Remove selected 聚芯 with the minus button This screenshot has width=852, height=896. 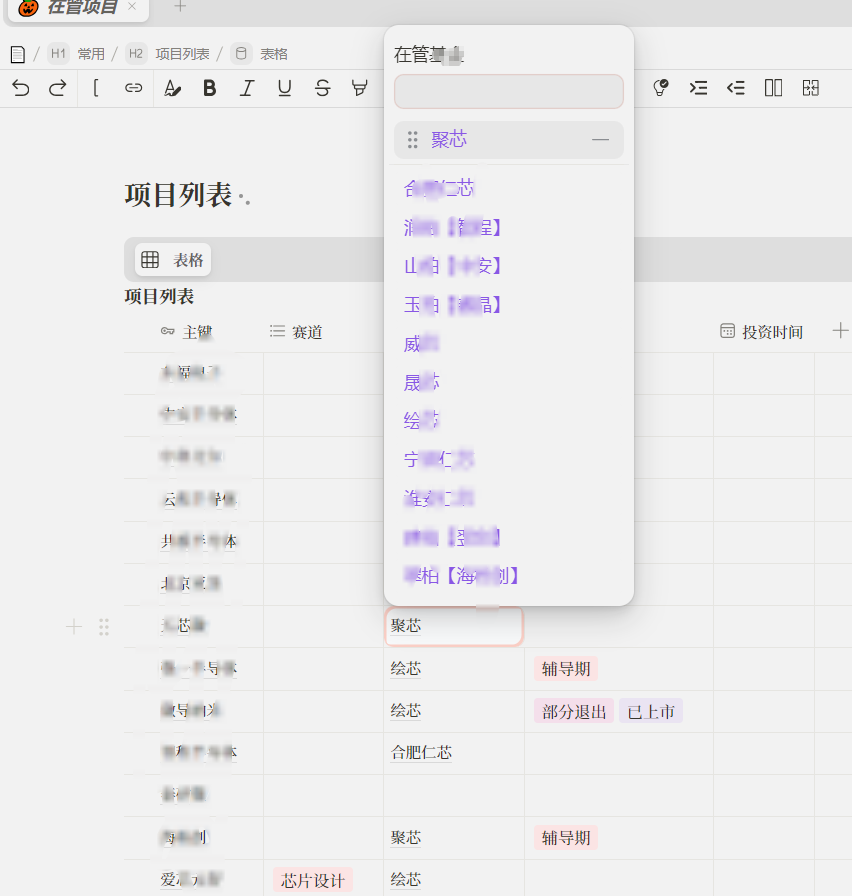600,140
